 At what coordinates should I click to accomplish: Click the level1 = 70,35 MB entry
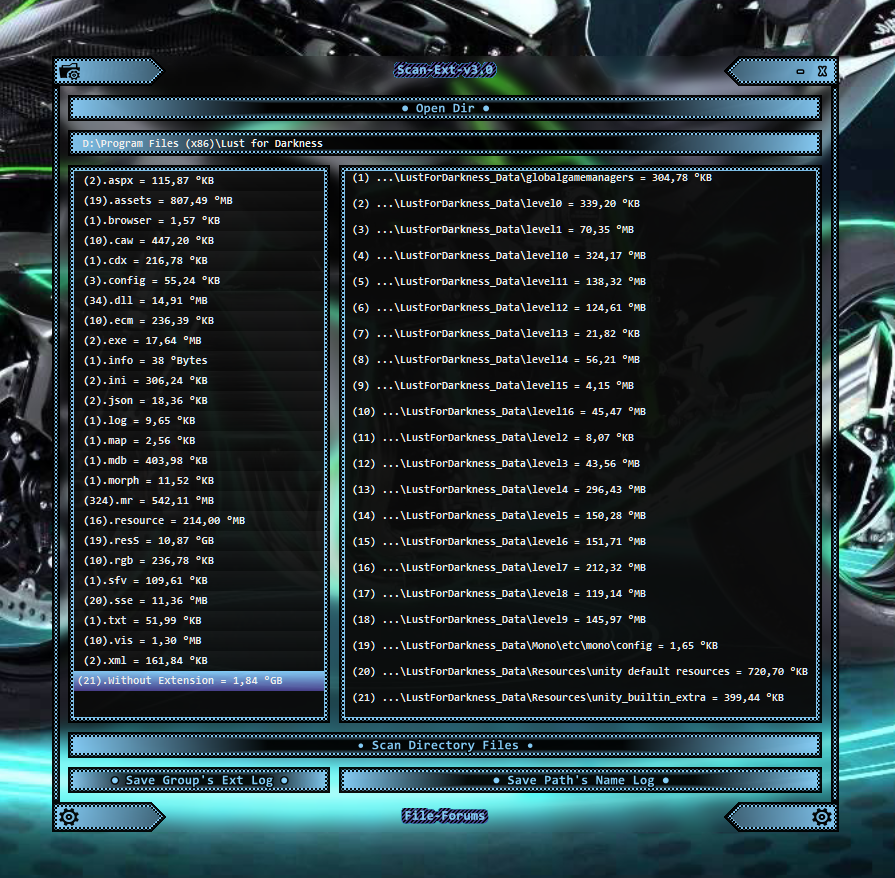click(x=493, y=229)
